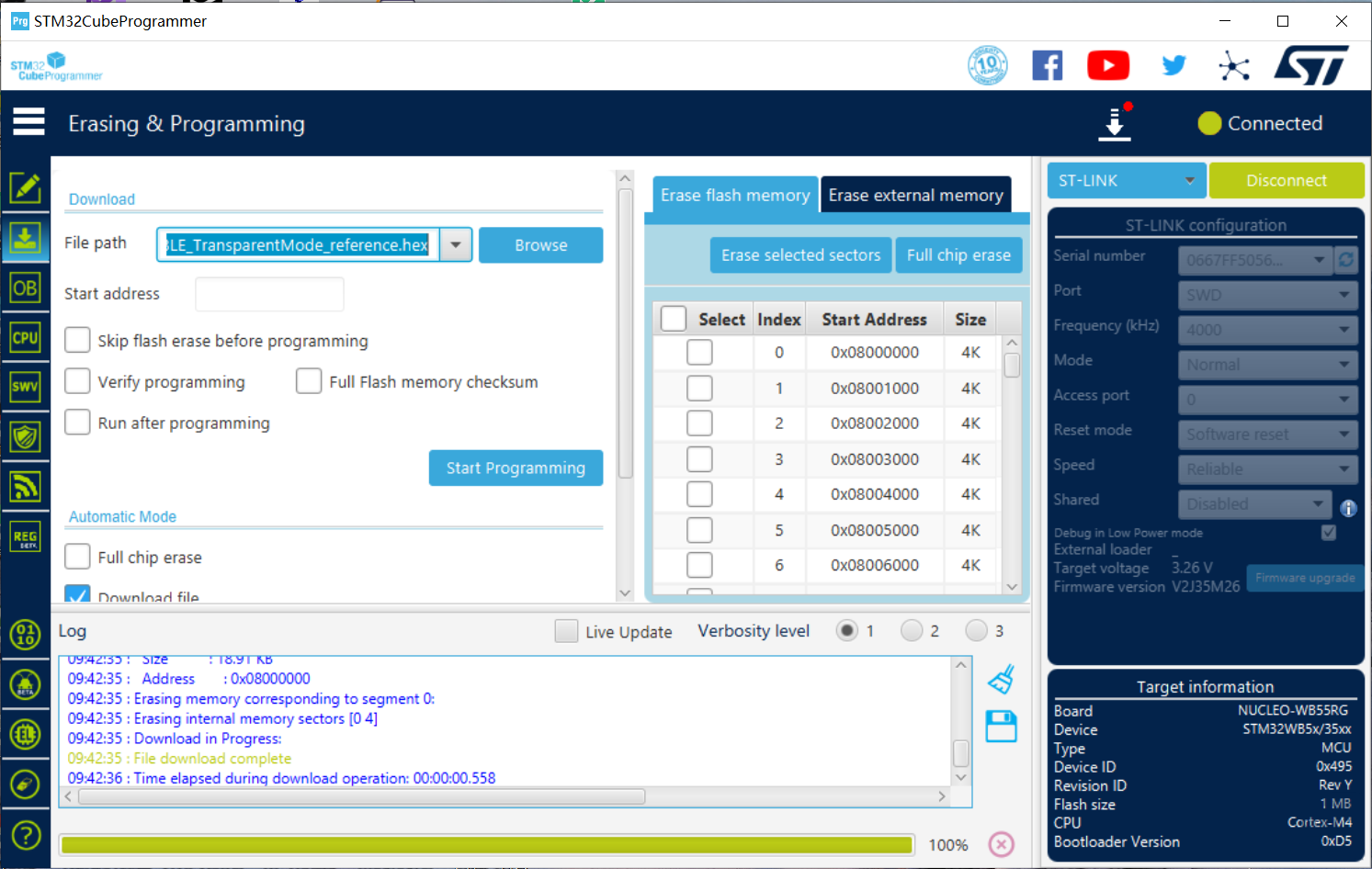The width and height of the screenshot is (1372, 869).
Task: Open the Access port dropdown
Action: pos(1268,400)
